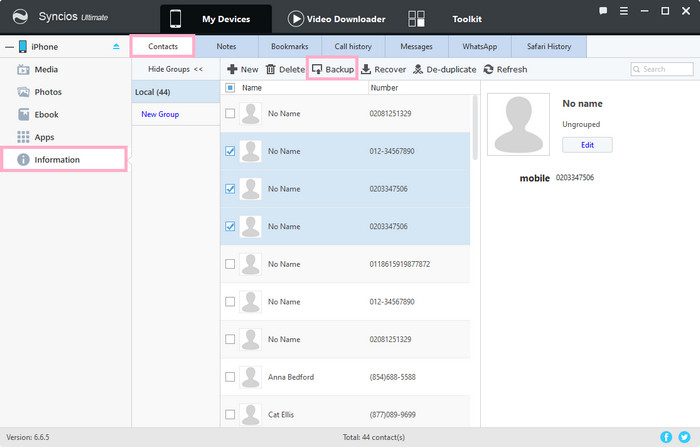Switch to the Notes tab
Image resolution: width=700 pixels, height=447 pixels.
point(226,46)
